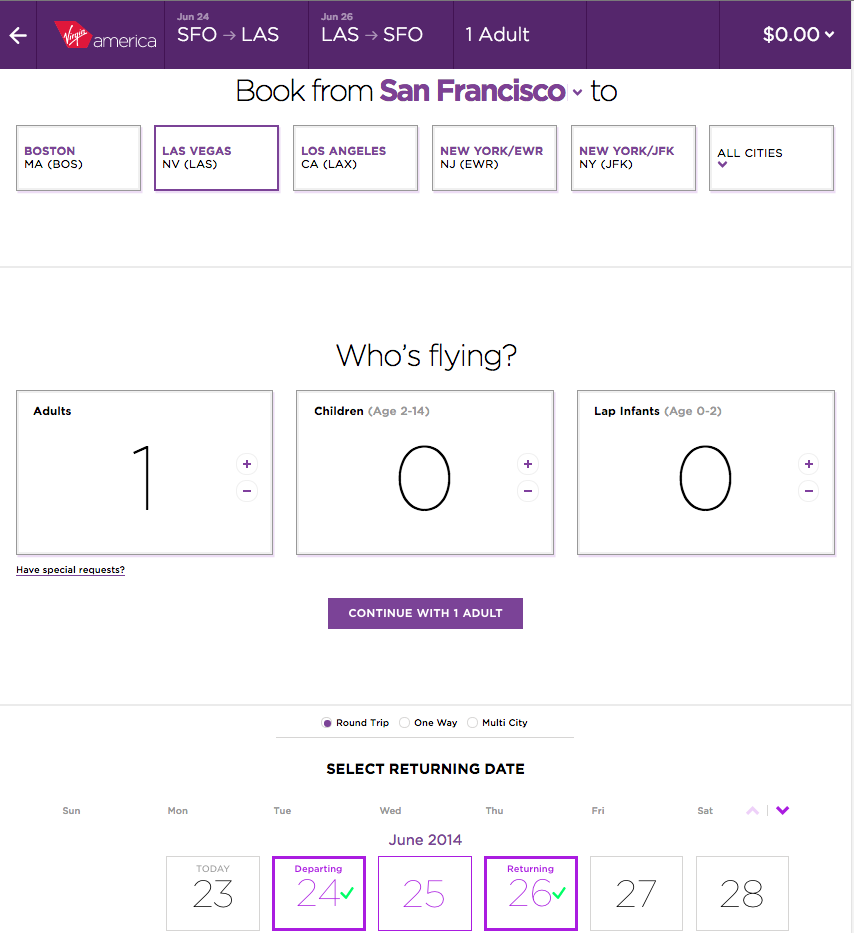
Task: Select the Round Trip radio button
Action: point(326,723)
